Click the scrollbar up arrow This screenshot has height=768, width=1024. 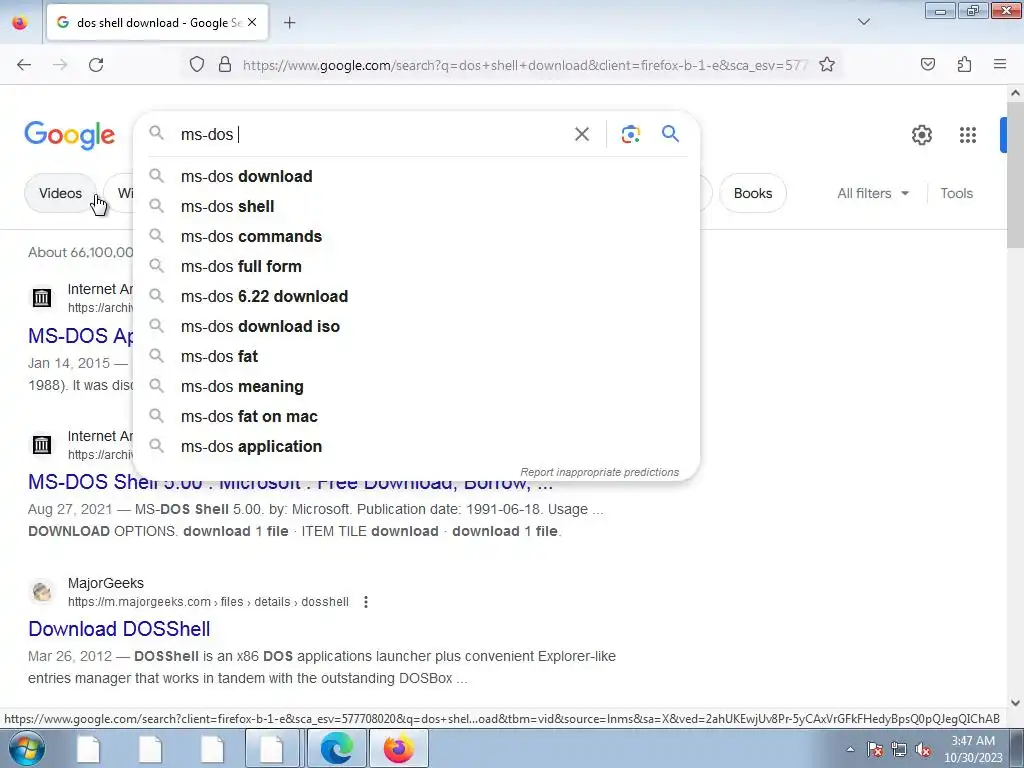(x=1015, y=93)
